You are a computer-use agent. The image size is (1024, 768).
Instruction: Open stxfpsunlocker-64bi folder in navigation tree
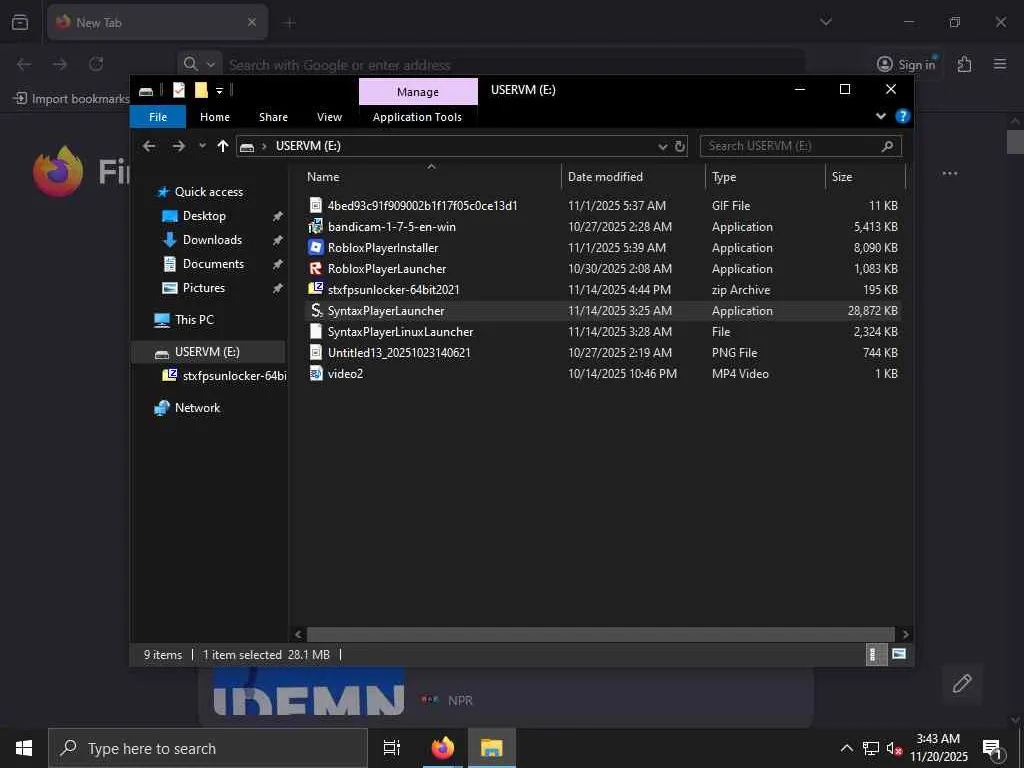point(234,376)
